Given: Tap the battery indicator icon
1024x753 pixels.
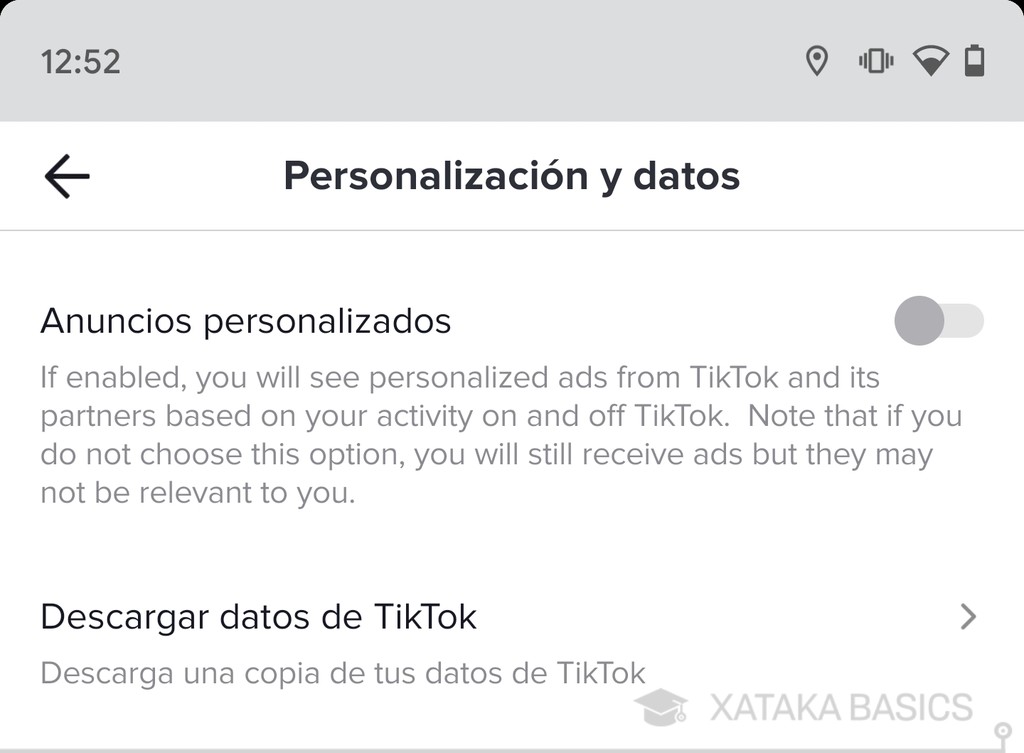Looking at the screenshot, I should 975,62.
